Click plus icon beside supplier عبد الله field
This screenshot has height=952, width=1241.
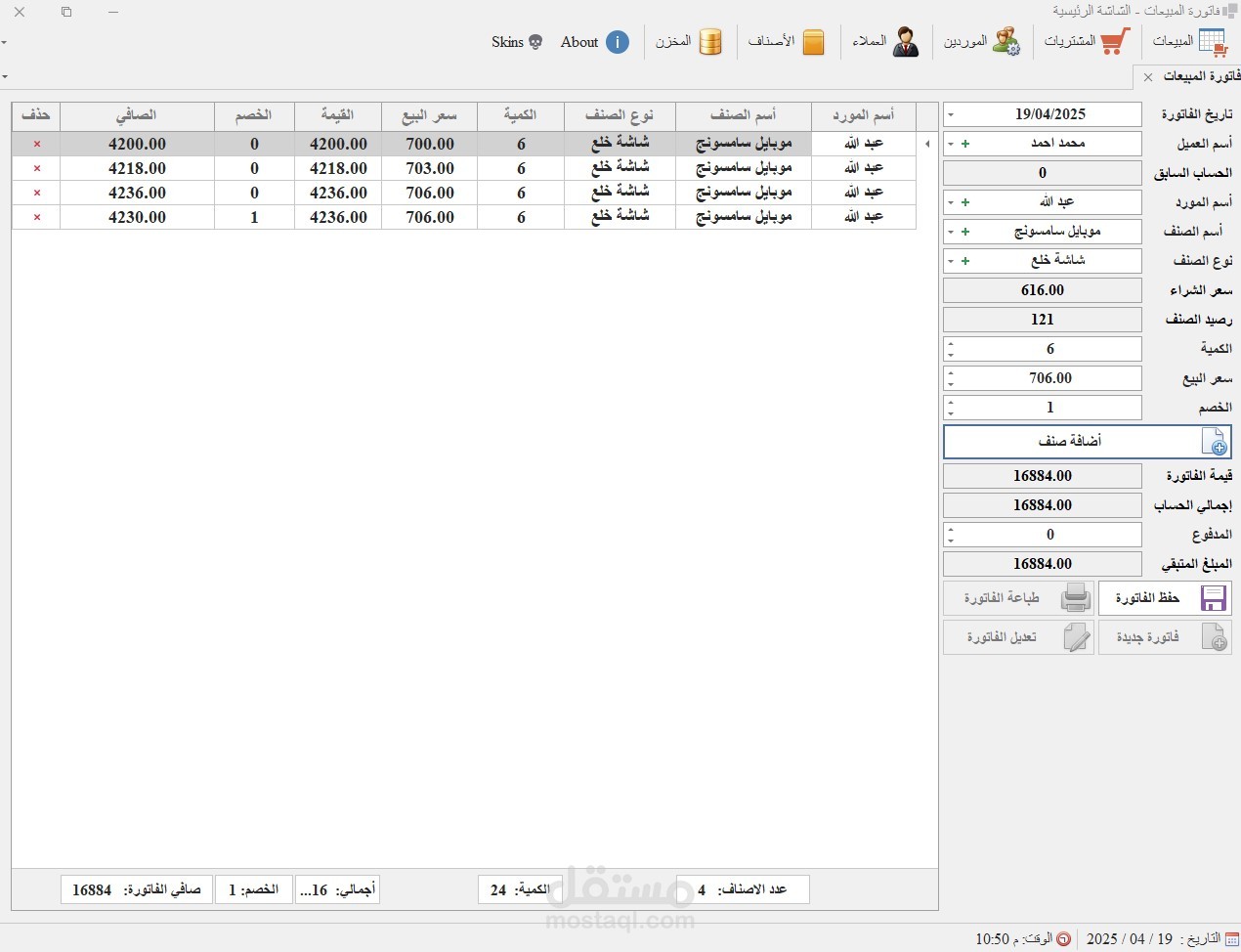click(x=965, y=202)
